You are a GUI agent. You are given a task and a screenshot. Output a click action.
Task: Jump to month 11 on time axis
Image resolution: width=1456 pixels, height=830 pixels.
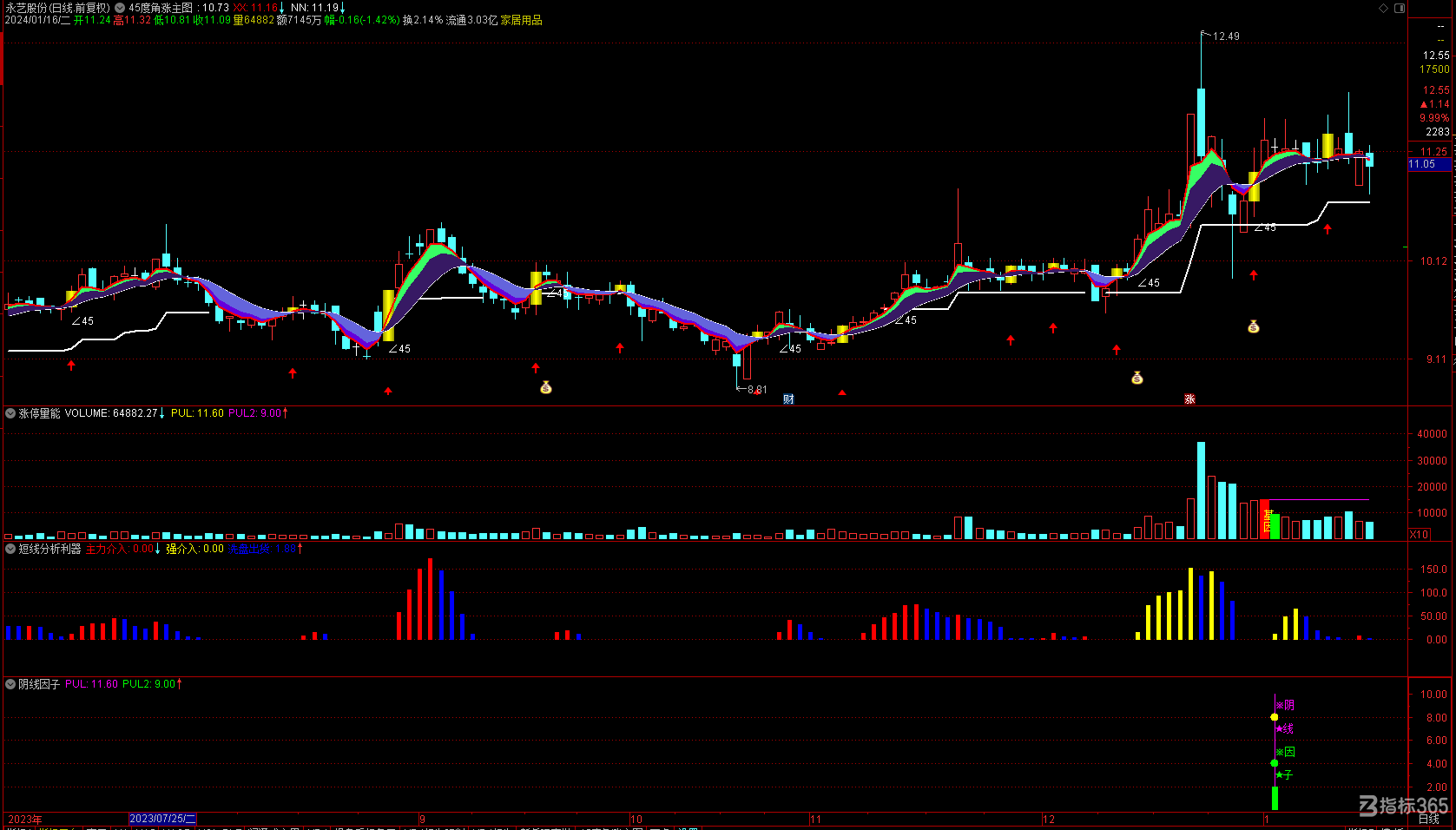(814, 819)
